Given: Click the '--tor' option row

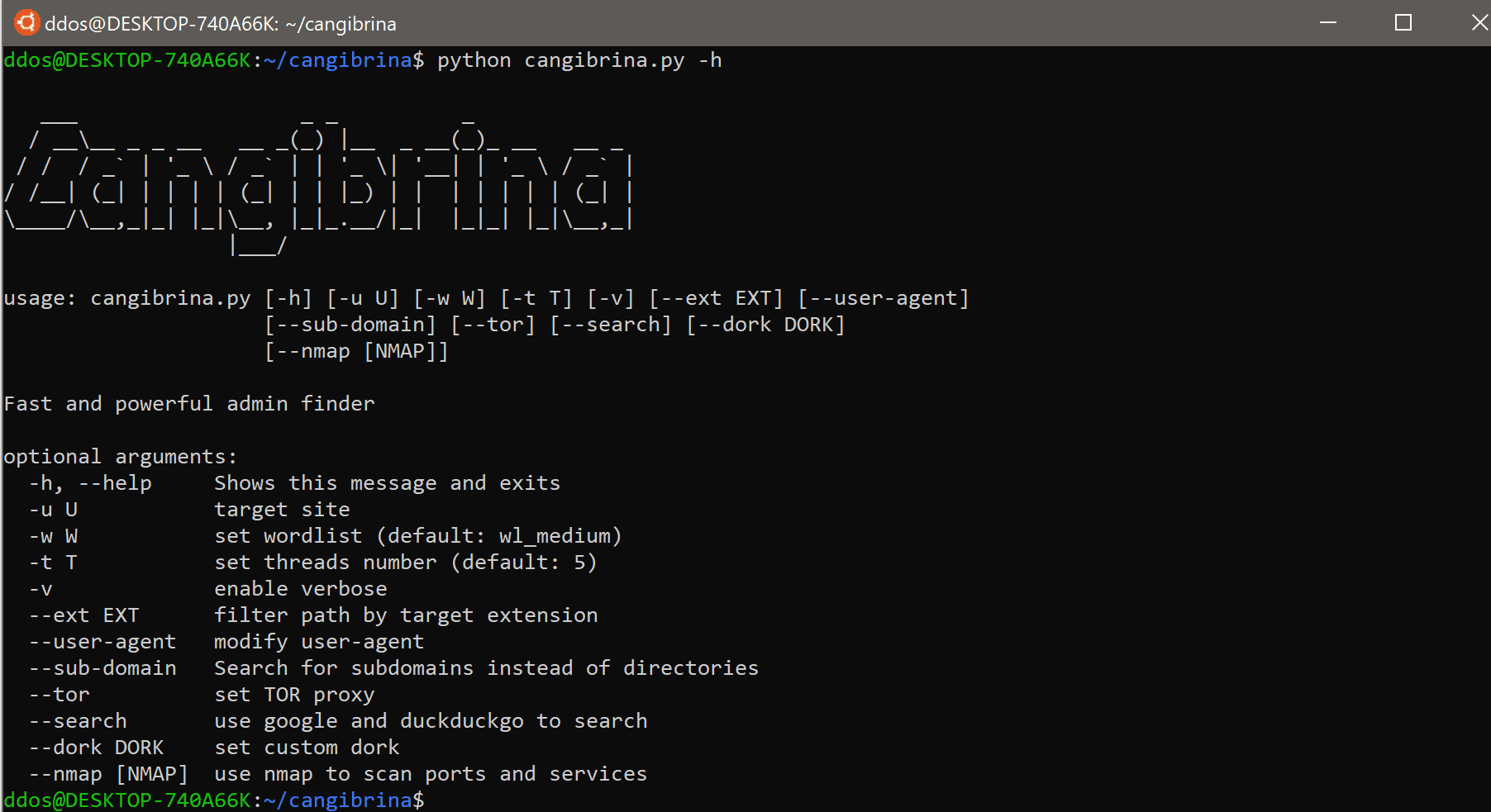Looking at the screenshot, I should point(60,695).
